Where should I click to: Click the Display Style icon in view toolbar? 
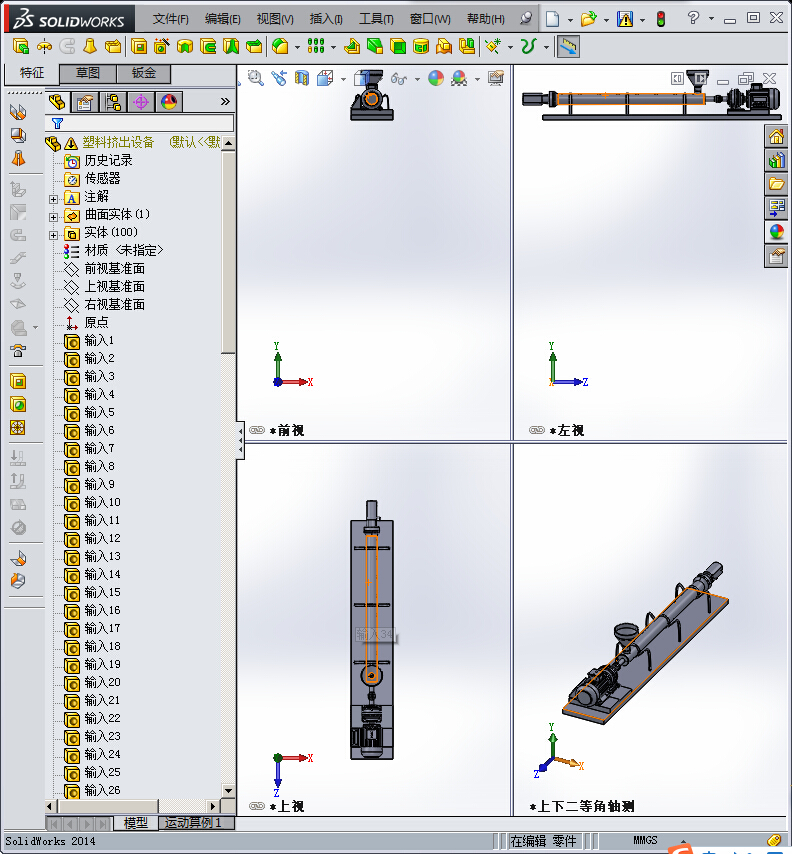pos(362,78)
